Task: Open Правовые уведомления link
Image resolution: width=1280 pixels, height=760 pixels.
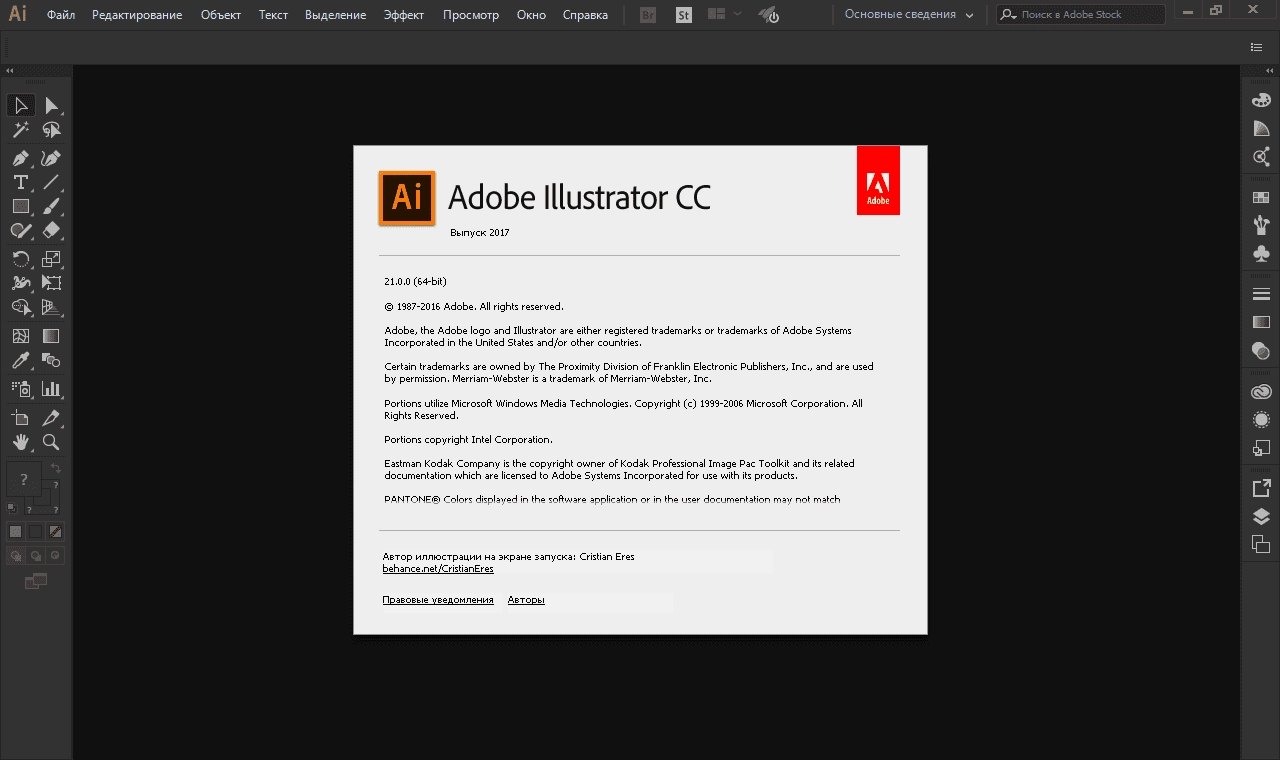Action: click(x=438, y=600)
